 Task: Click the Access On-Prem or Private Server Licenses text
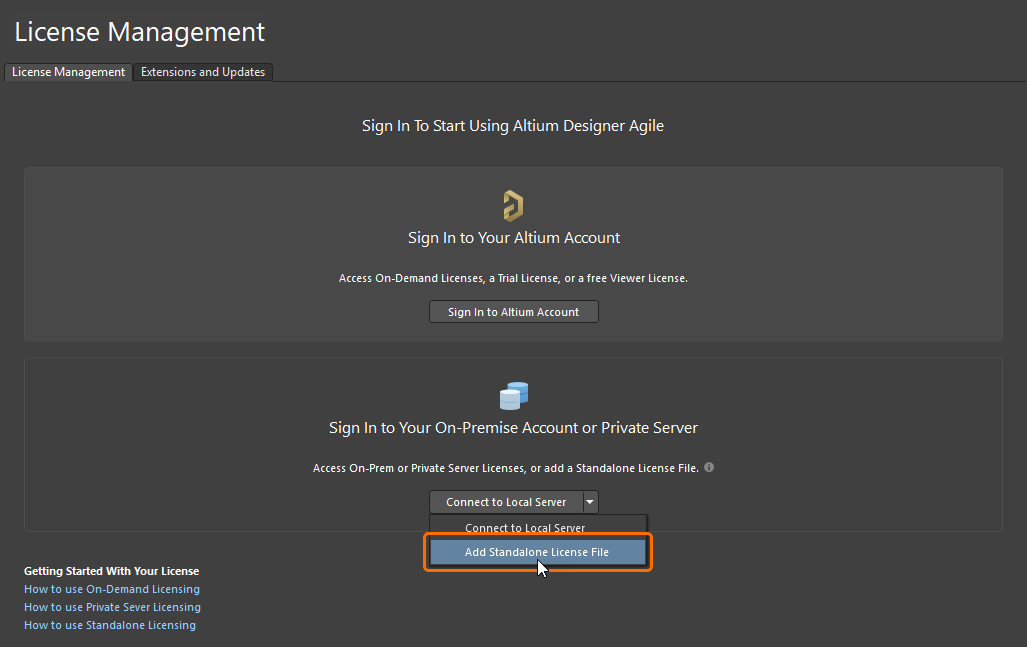504,468
